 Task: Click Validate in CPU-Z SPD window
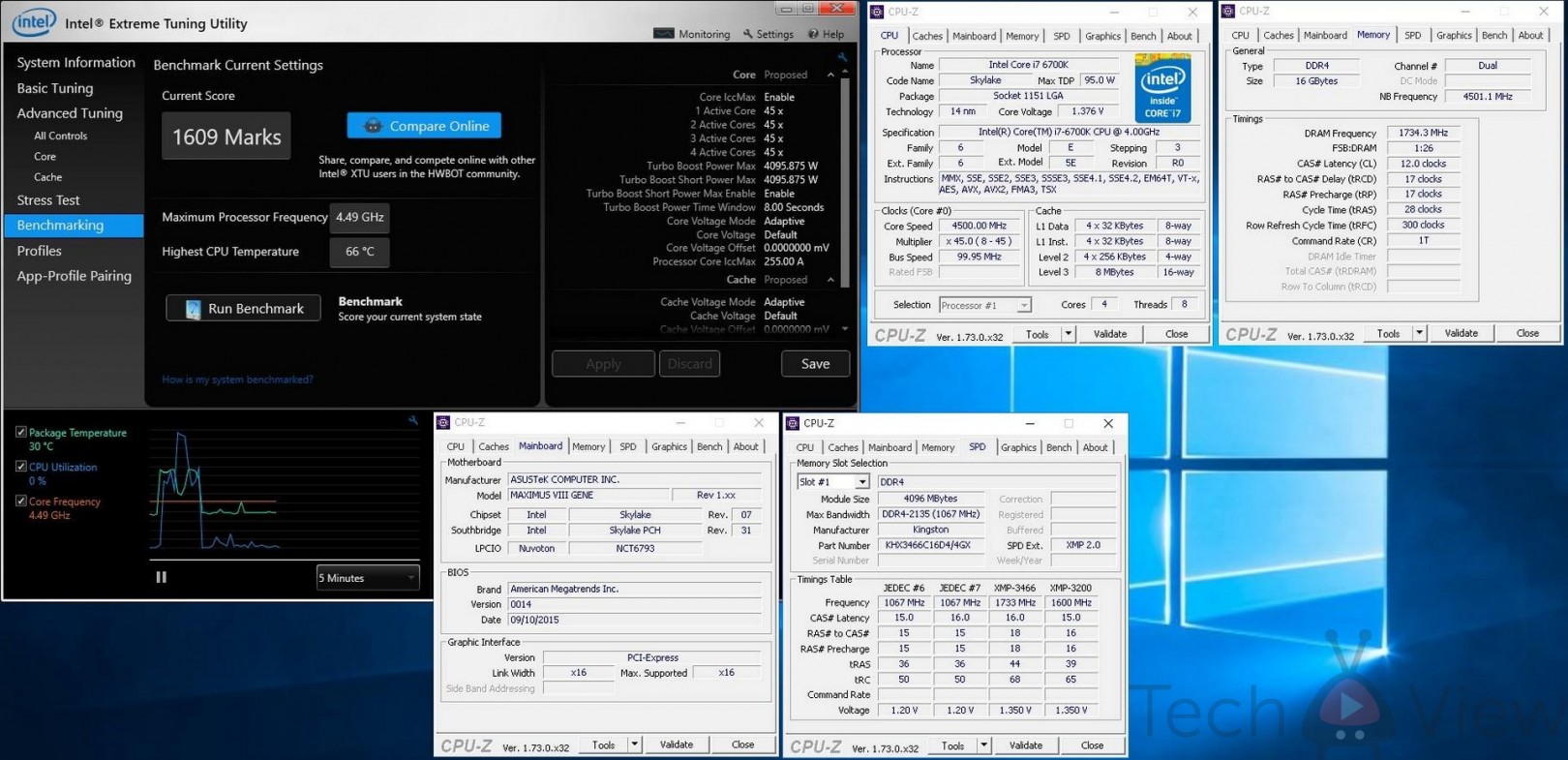pos(1026,745)
